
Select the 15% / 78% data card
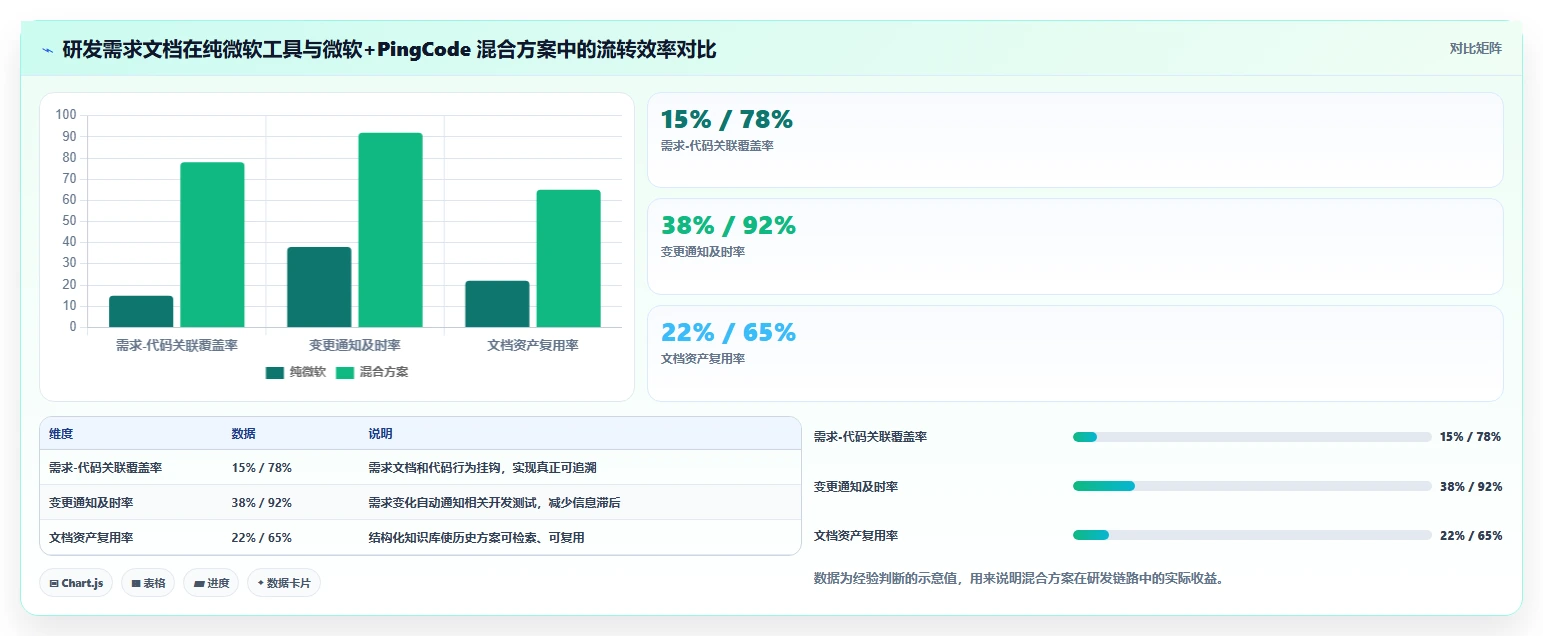(x=1075, y=140)
